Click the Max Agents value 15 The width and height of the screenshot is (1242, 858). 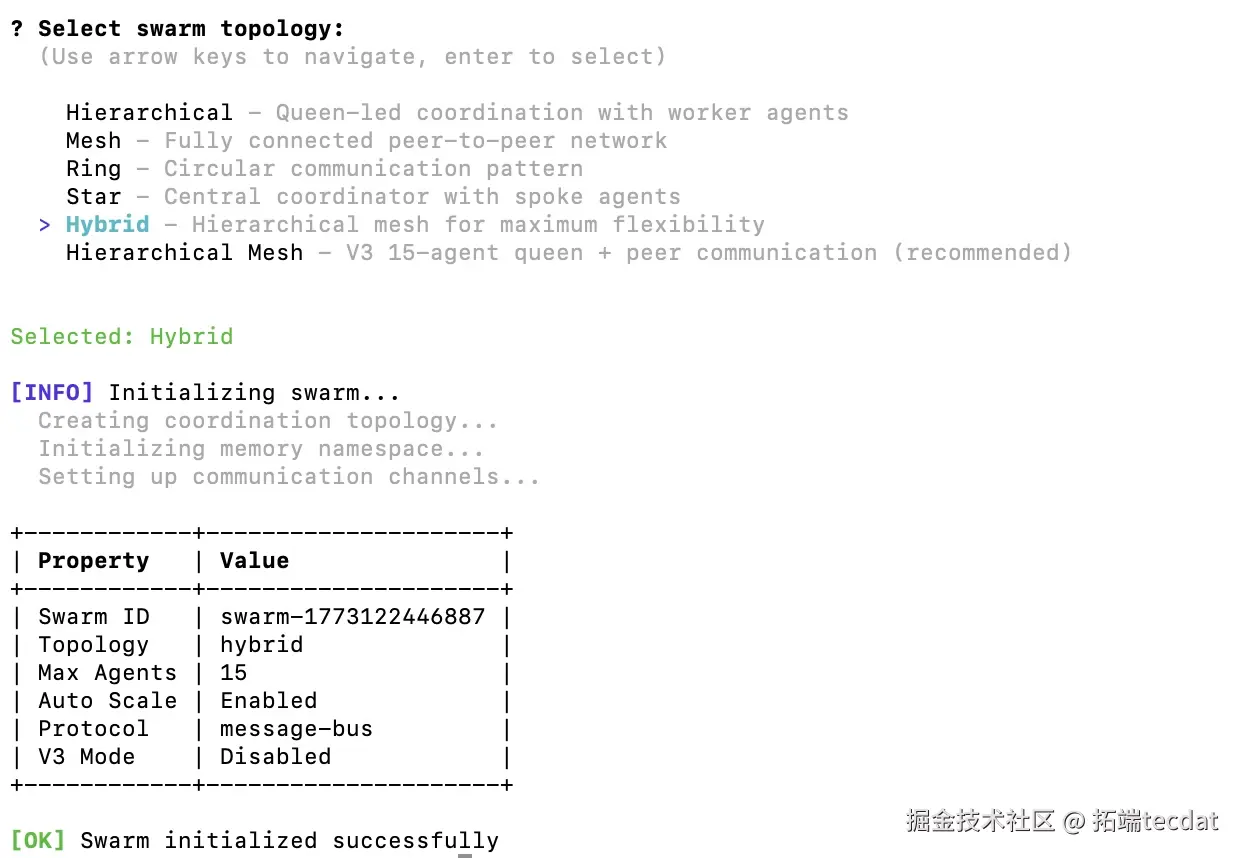(233, 673)
